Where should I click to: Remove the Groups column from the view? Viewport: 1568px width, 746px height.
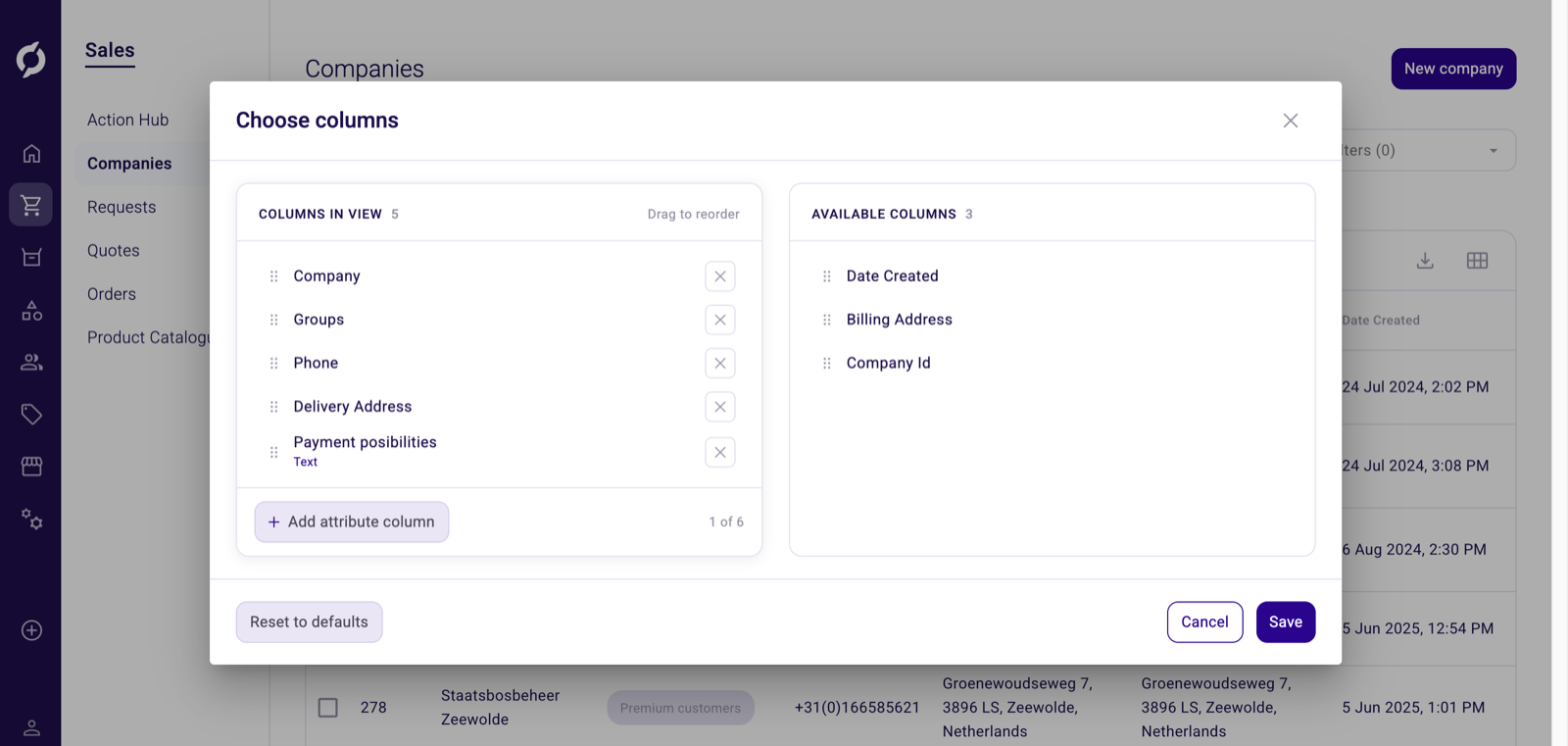[720, 320]
